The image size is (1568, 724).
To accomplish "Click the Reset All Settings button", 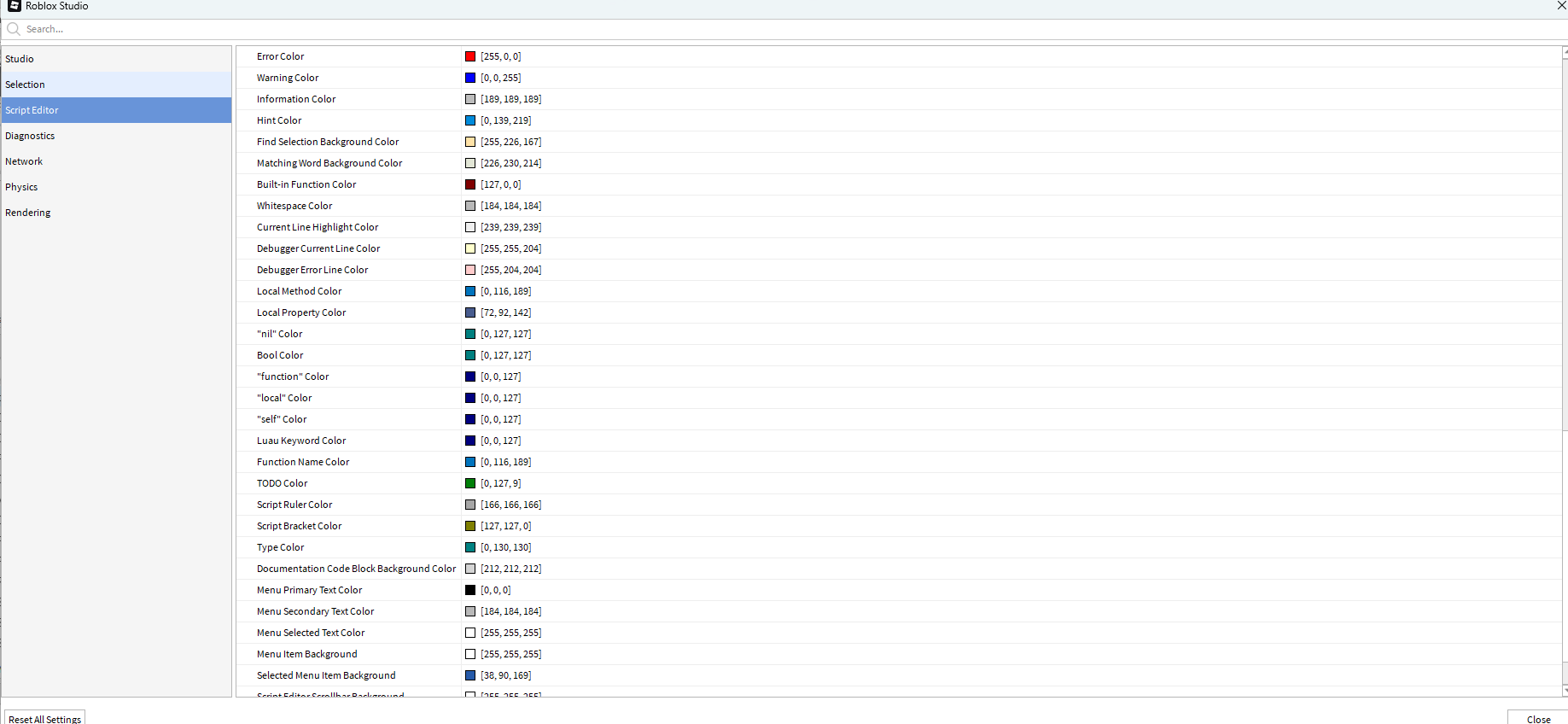I will point(45,718).
